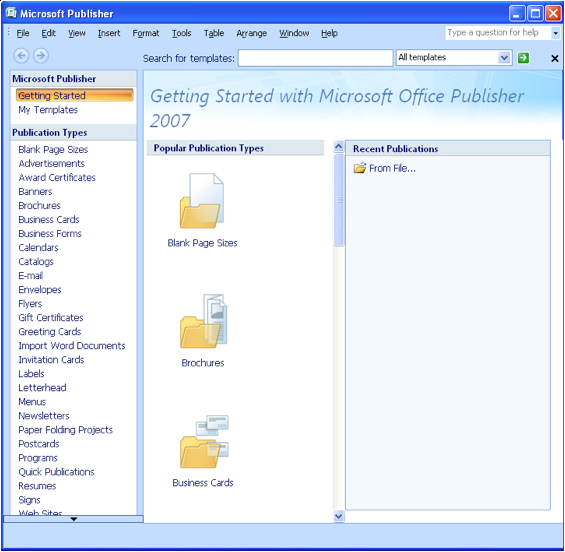The height and width of the screenshot is (552, 565).
Task: Select Quick Publications type
Action: point(56,472)
